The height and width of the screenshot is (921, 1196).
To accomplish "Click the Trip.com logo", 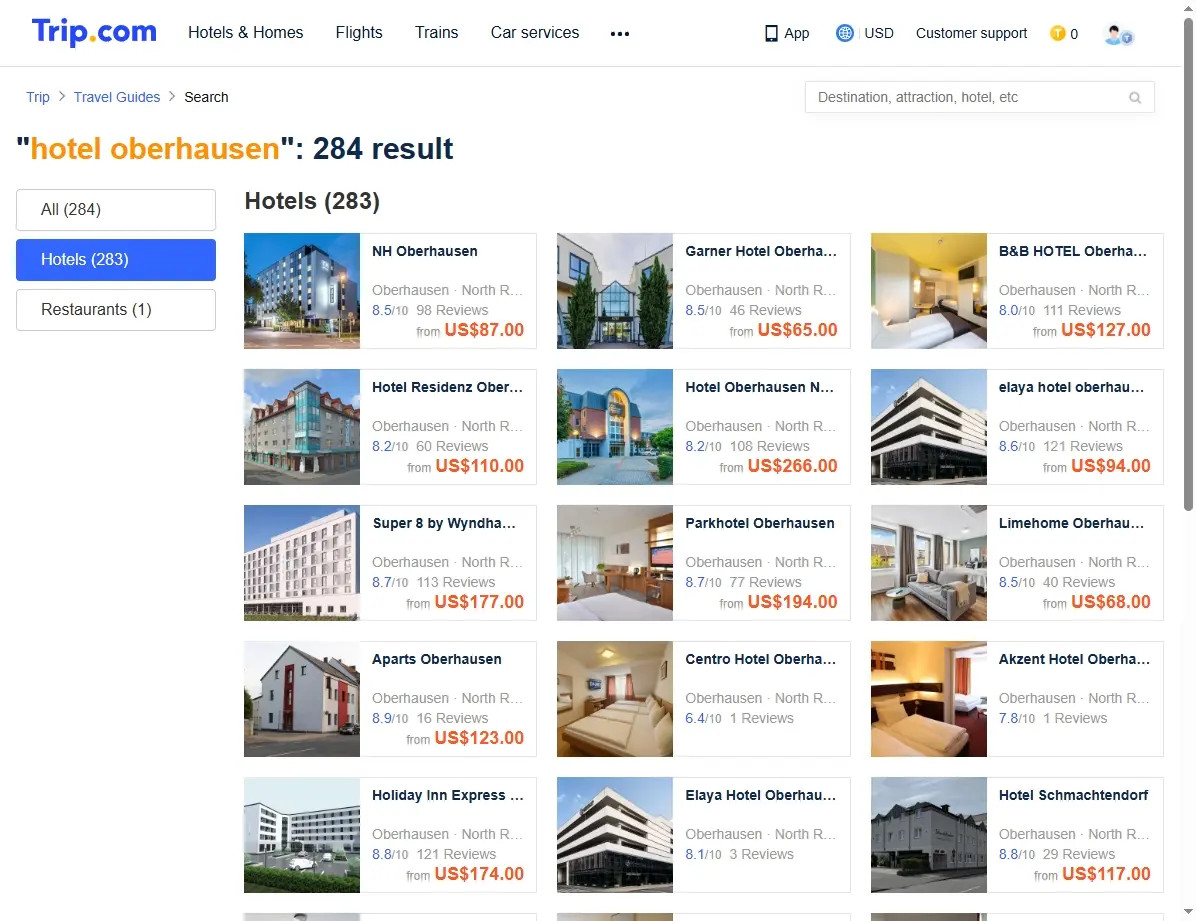I will [x=94, y=32].
